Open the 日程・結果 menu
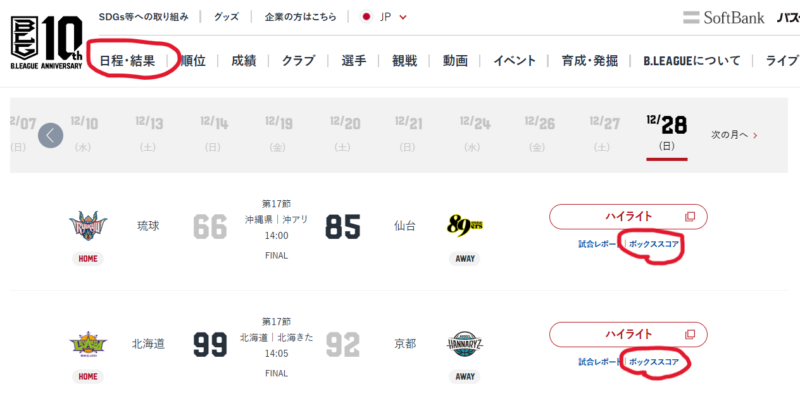Image resolution: width=800 pixels, height=403 pixels. (127, 60)
